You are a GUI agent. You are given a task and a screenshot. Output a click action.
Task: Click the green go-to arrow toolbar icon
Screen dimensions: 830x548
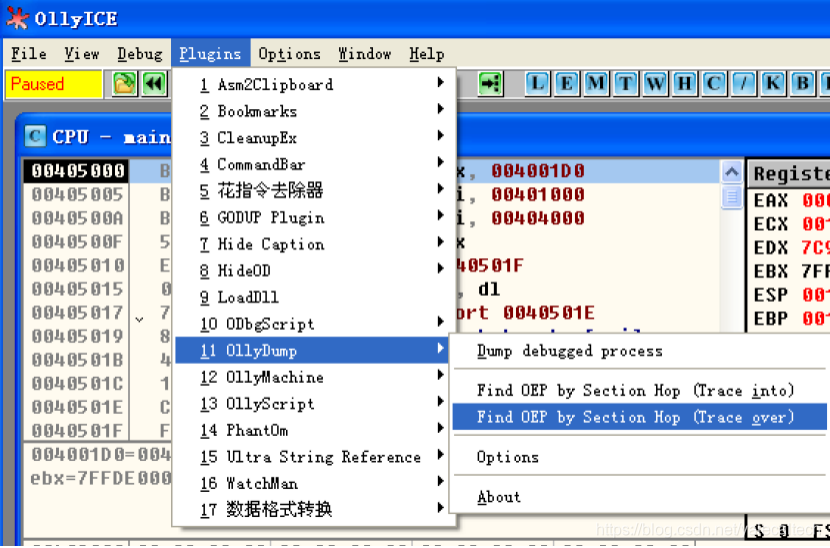[x=490, y=84]
